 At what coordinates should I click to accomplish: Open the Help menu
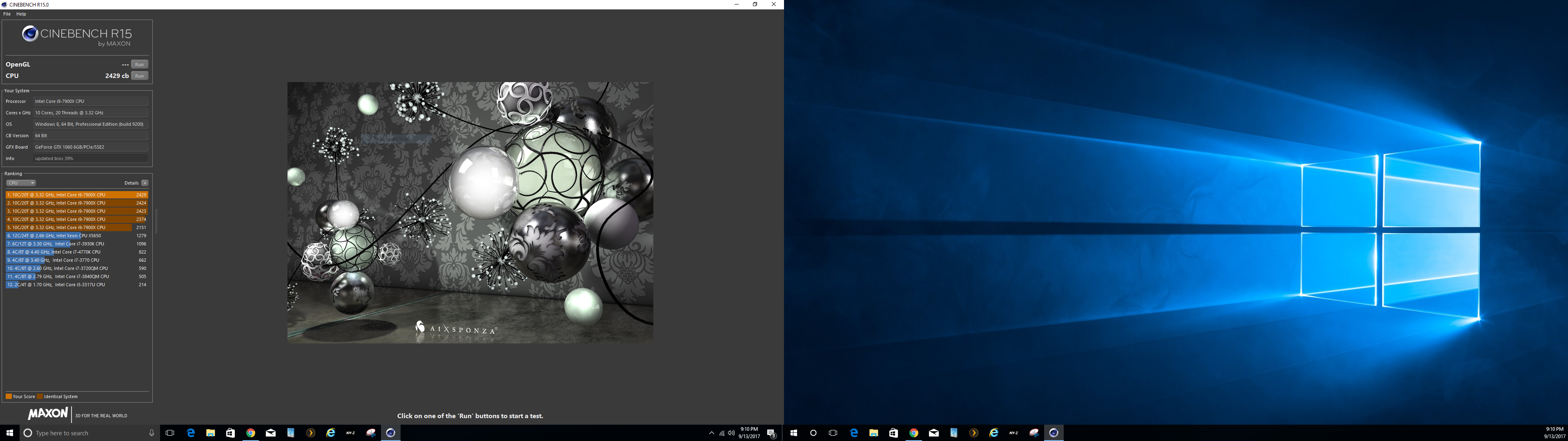[21, 14]
